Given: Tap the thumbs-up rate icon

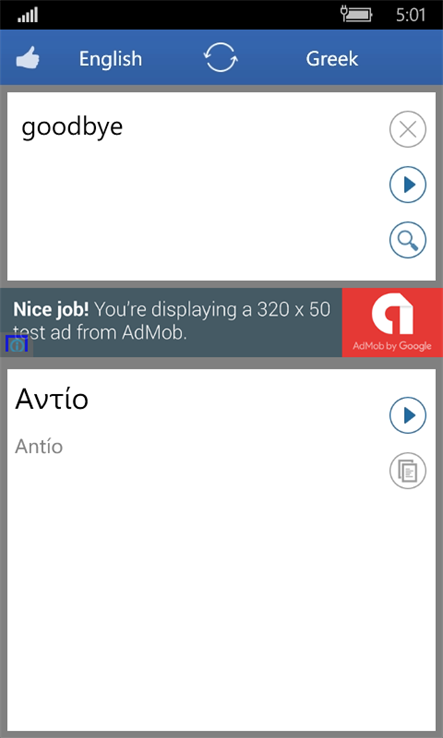Looking at the screenshot, I should pos(28,59).
